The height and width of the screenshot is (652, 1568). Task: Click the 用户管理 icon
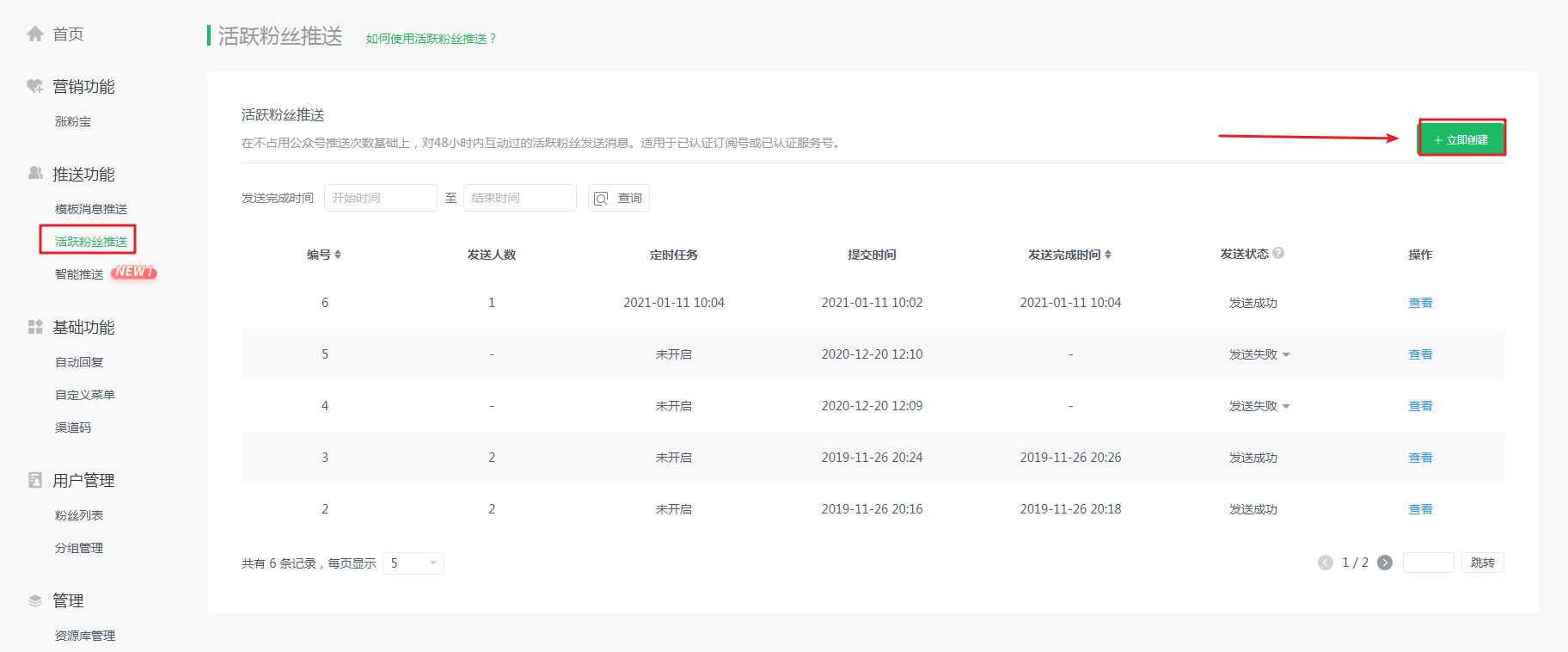coord(35,480)
